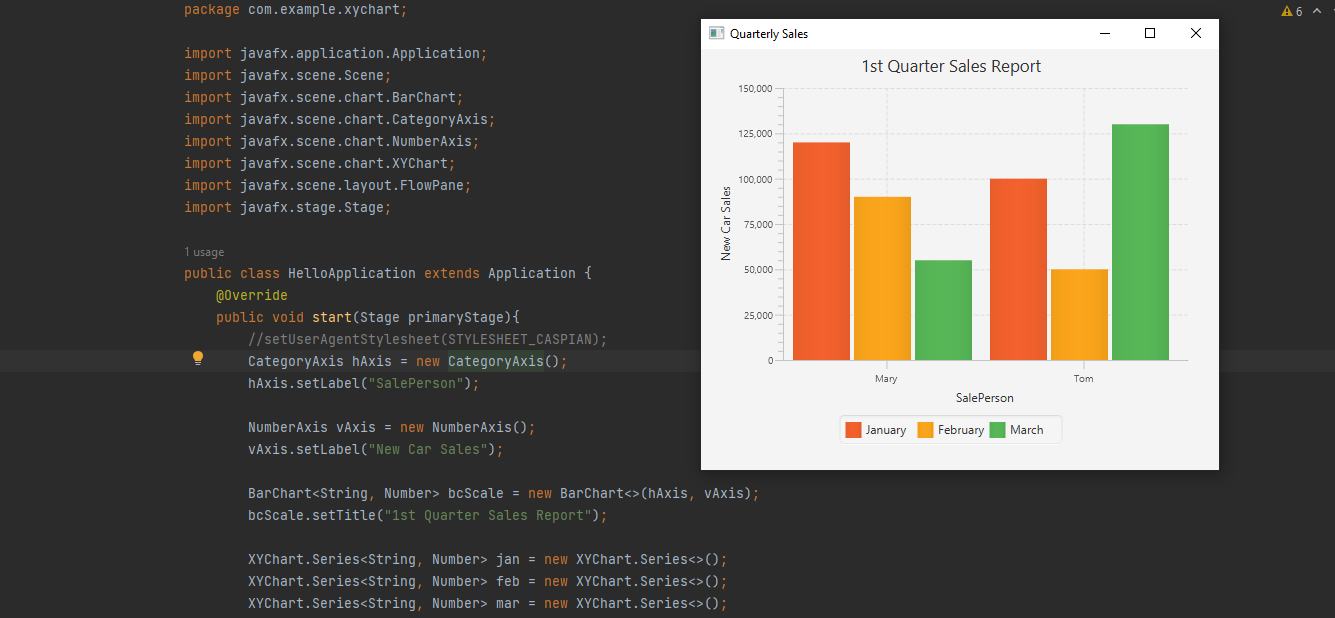Minimize the Quarterly Sales window
Viewport: 1335px width, 618px height.
click(x=1105, y=33)
